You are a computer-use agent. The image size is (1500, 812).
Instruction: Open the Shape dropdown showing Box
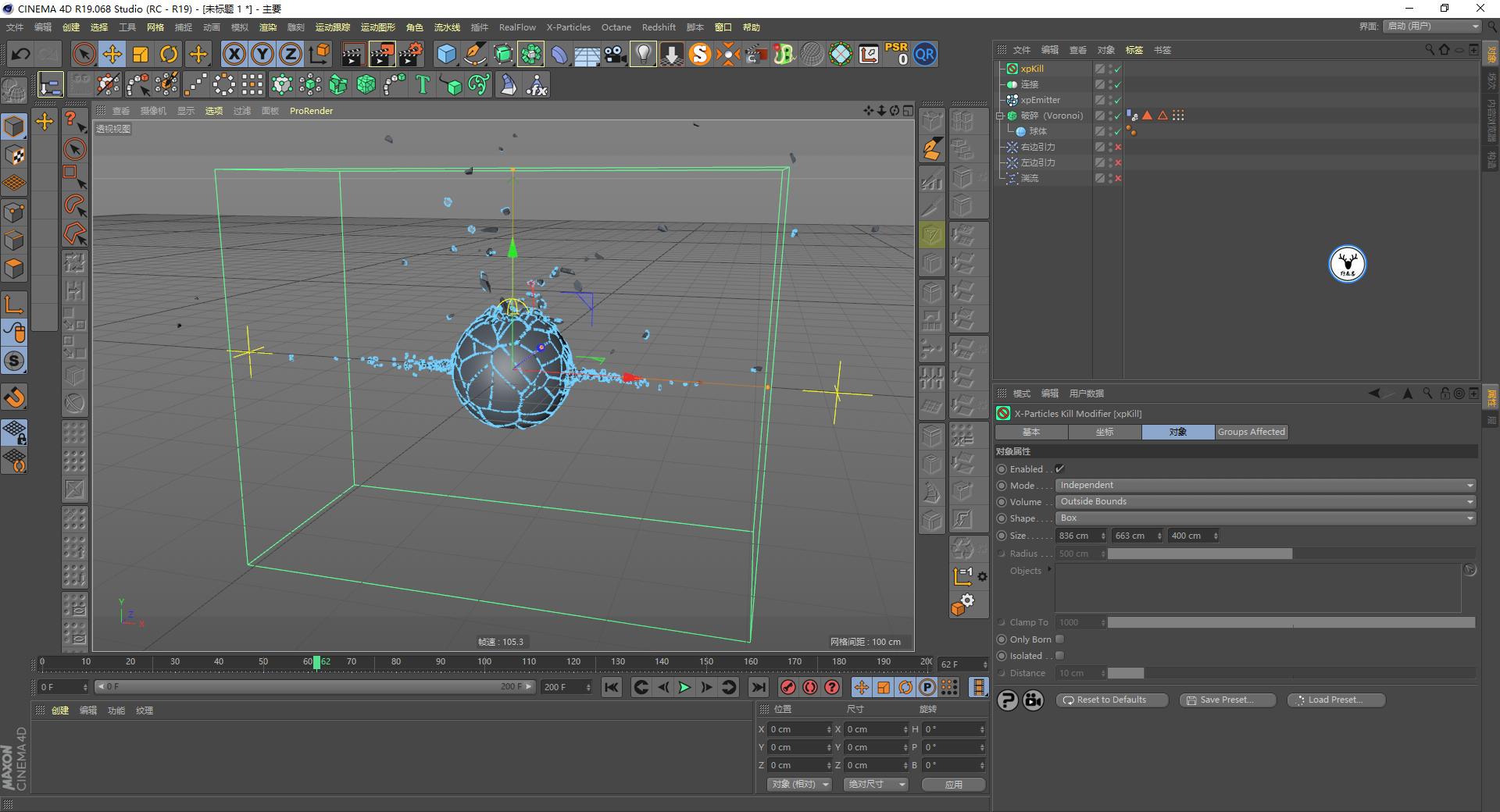[x=1265, y=518]
